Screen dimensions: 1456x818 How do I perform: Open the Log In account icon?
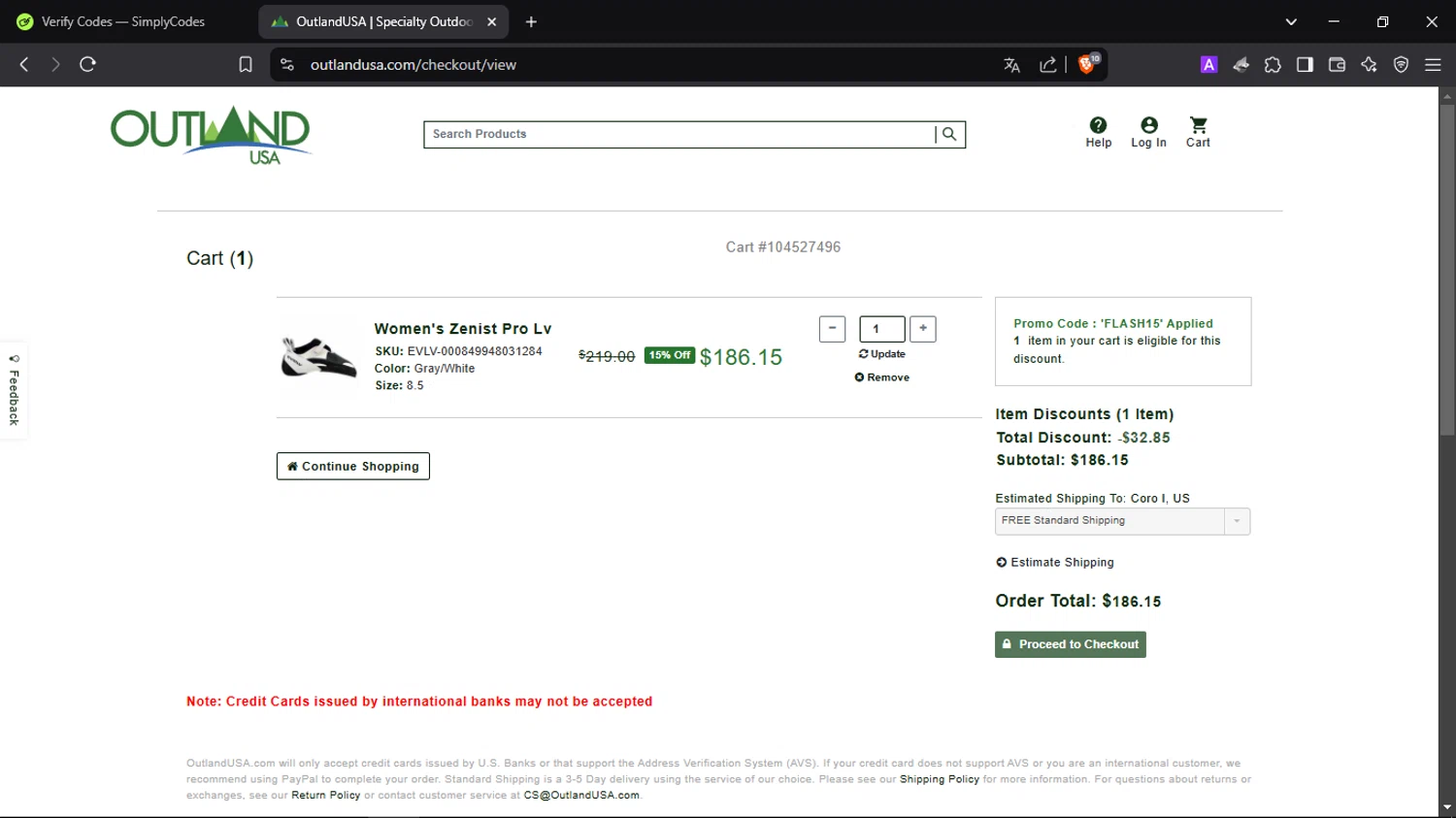coord(1148,132)
